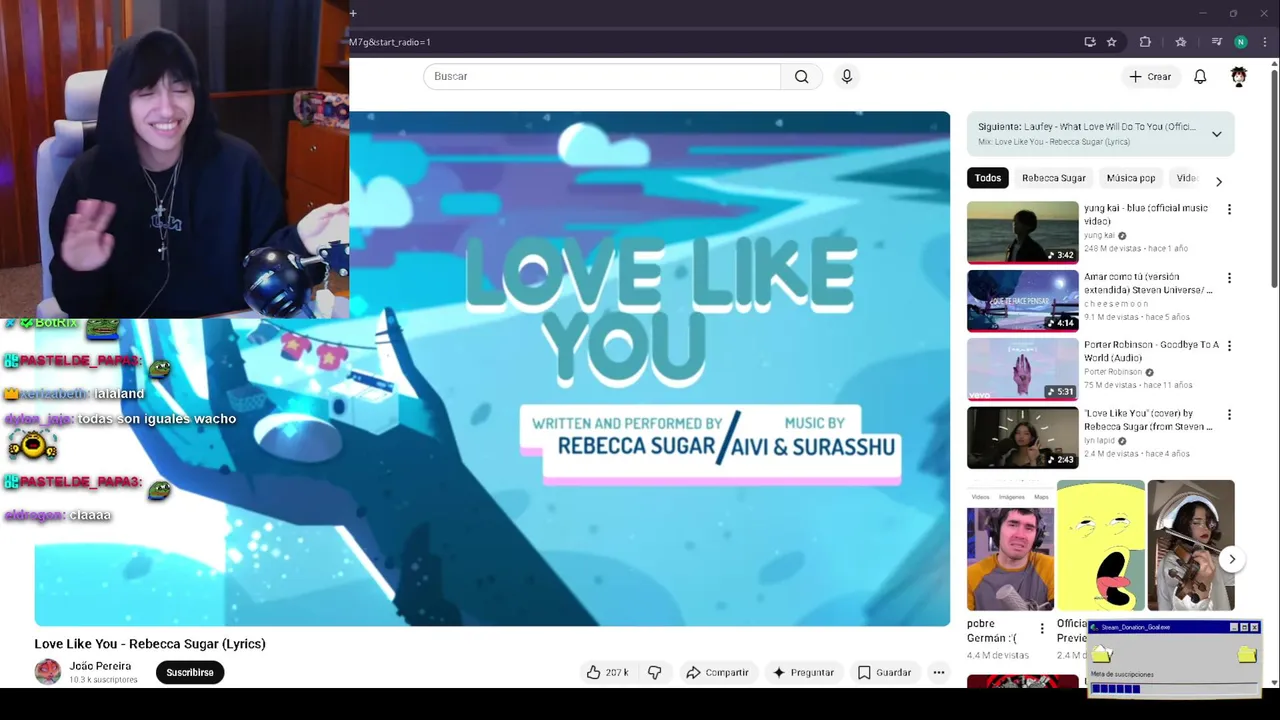The height and width of the screenshot is (720, 1280).
Task: Open the YouTube account avatar menu
Action: [1239, 77]
